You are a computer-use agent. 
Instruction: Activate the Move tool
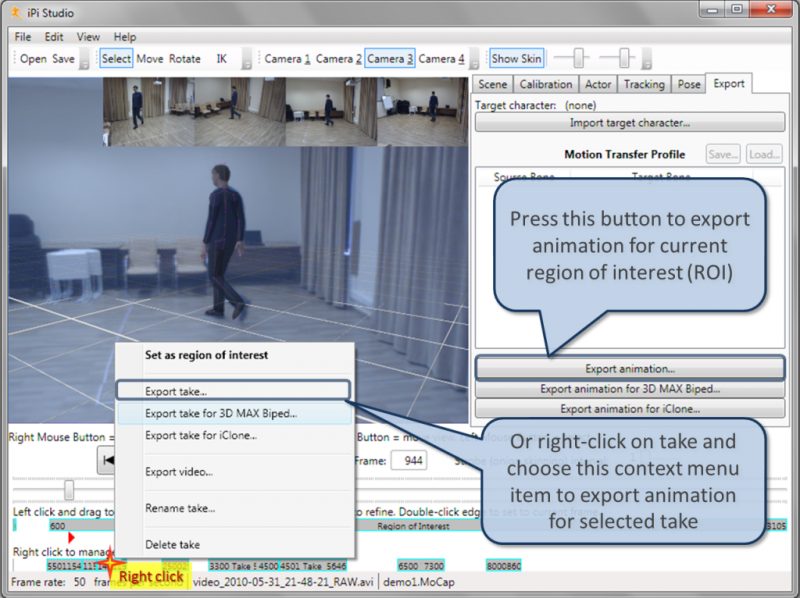tap(149, 59)
